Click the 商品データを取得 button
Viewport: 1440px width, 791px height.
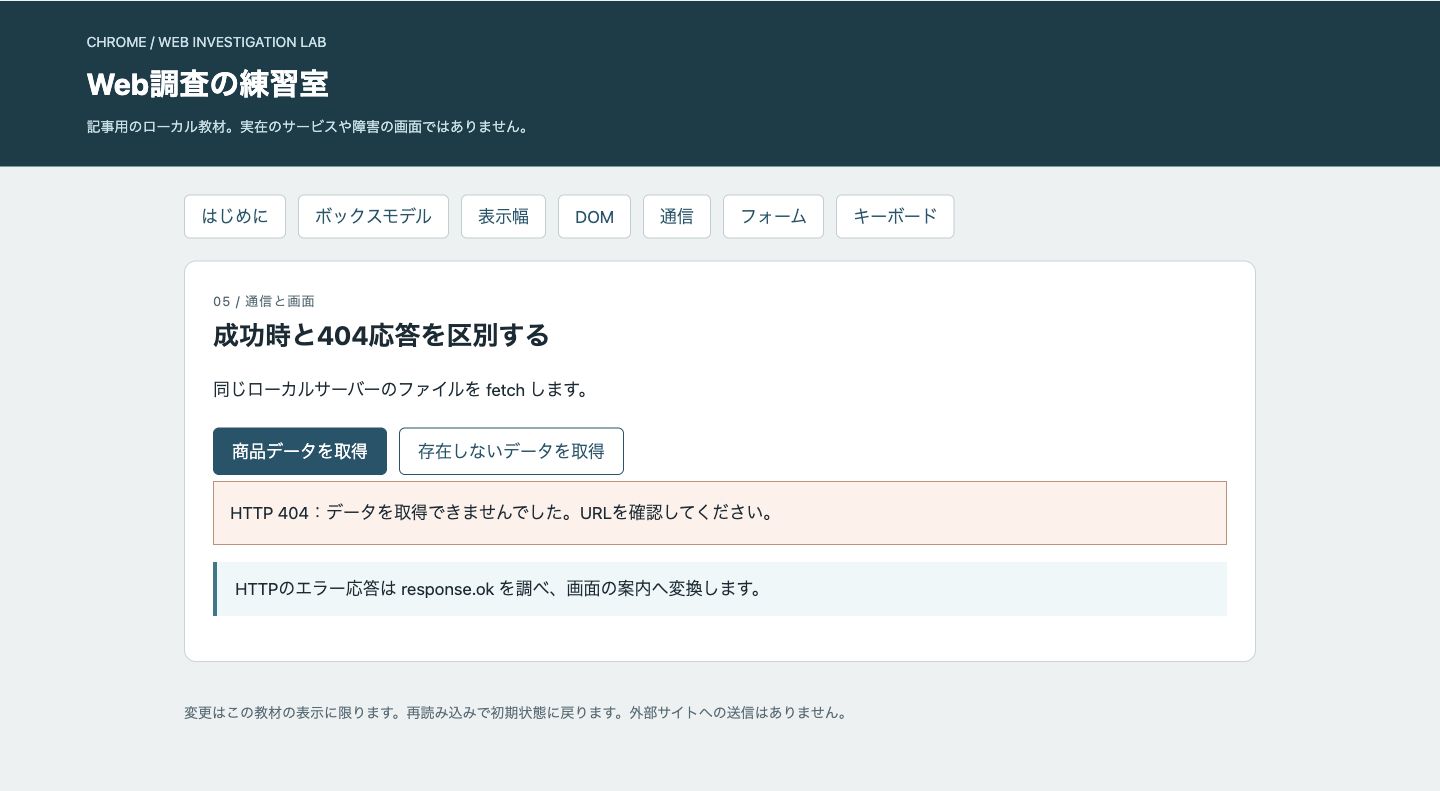coord(300,451)
